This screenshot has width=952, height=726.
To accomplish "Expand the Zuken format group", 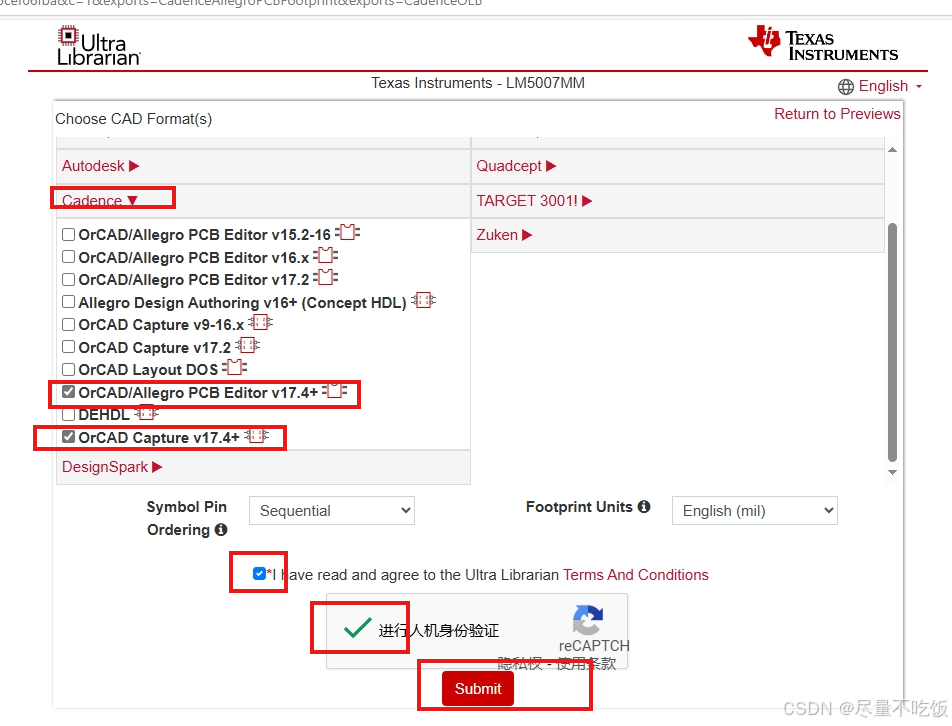I will [504, 234].
